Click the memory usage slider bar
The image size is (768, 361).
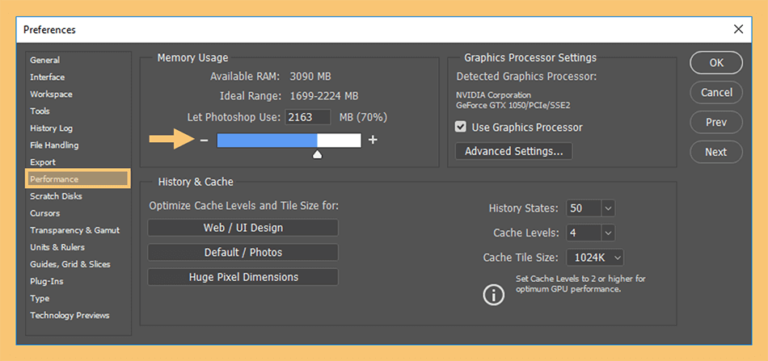289,141
